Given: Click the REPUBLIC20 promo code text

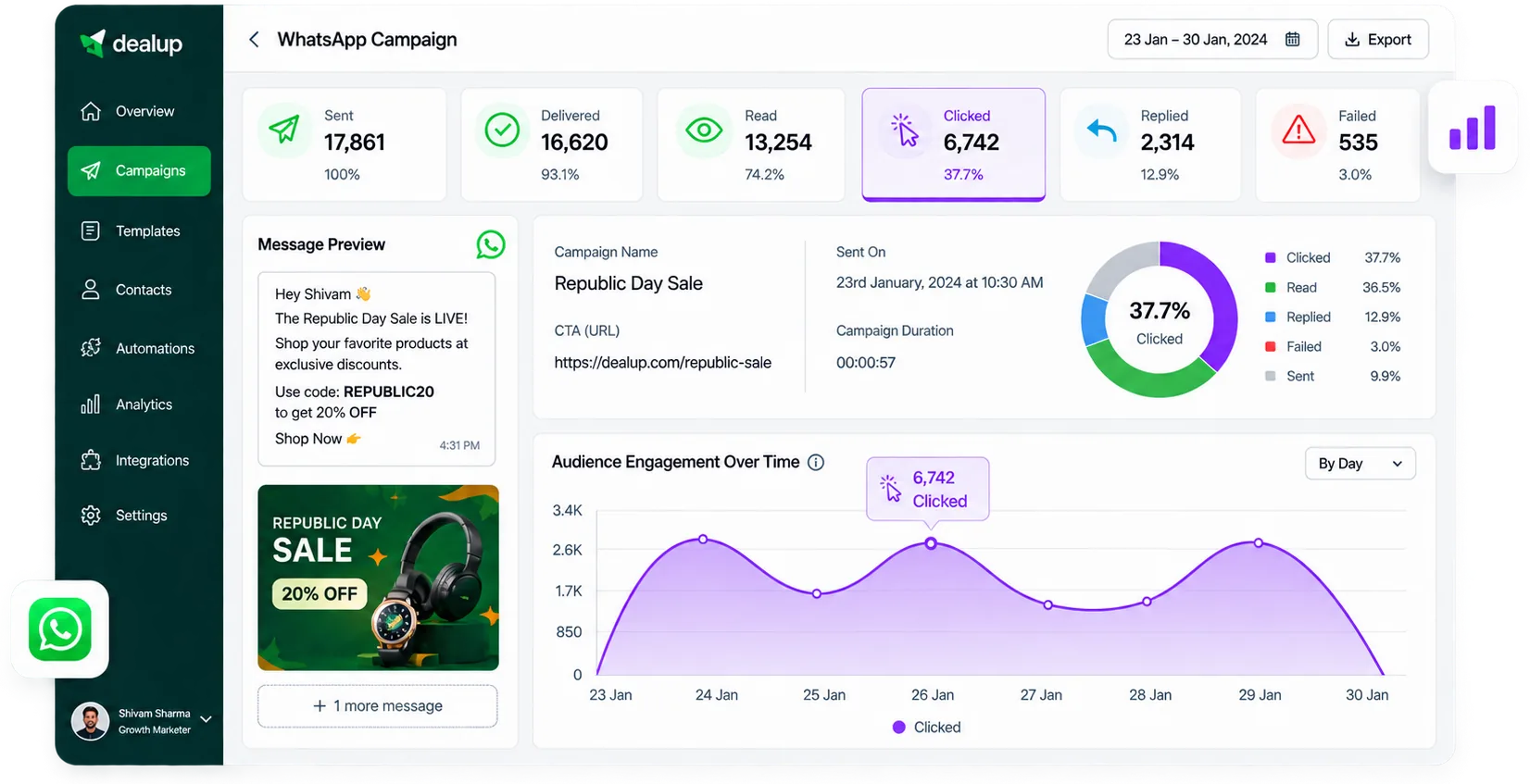Looking at the screenshot, I should [x=388, y=392].
